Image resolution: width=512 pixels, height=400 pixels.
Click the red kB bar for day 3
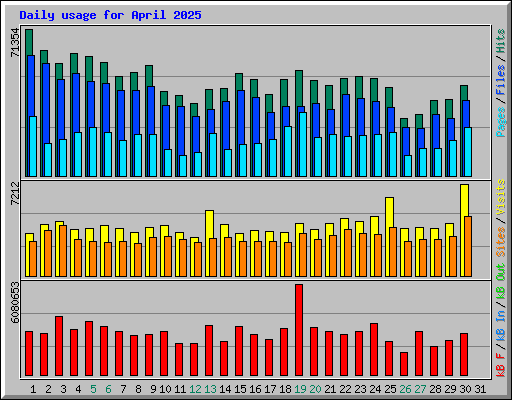click(x=59, y=346)
